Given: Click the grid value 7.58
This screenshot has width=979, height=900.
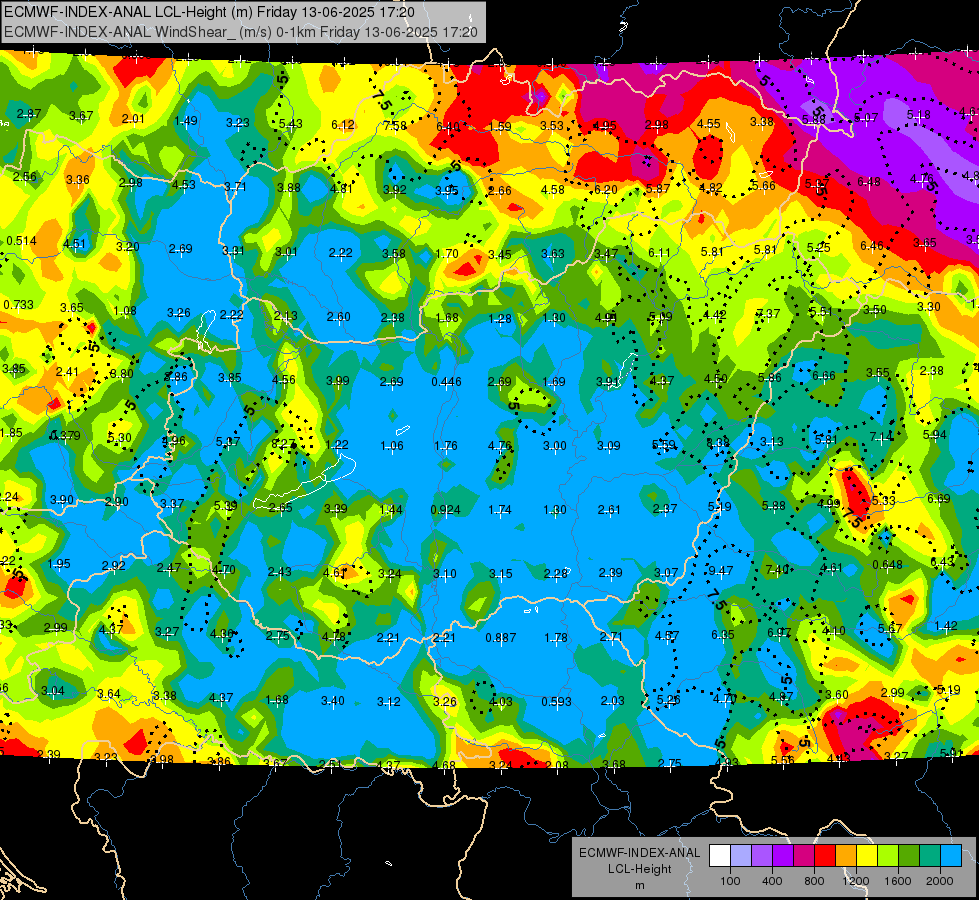Looking at the screenshot, I should tap(395, 126).
